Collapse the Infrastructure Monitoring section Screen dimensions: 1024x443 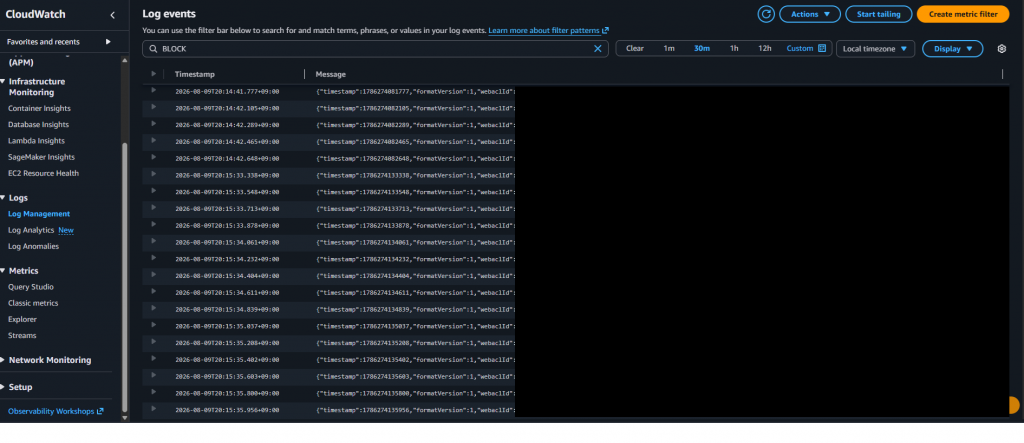[x=3, y=82]
